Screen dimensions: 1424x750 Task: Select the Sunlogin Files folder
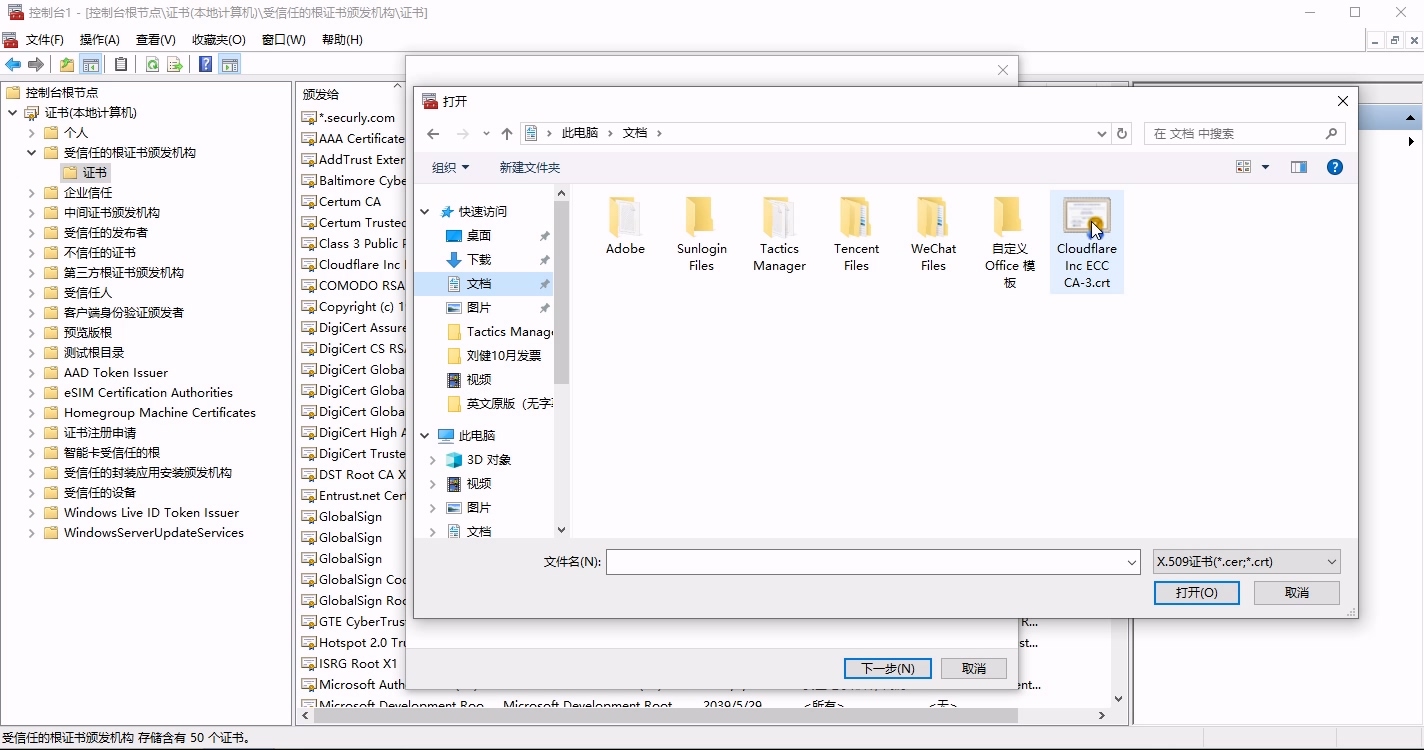coord(702,234)
